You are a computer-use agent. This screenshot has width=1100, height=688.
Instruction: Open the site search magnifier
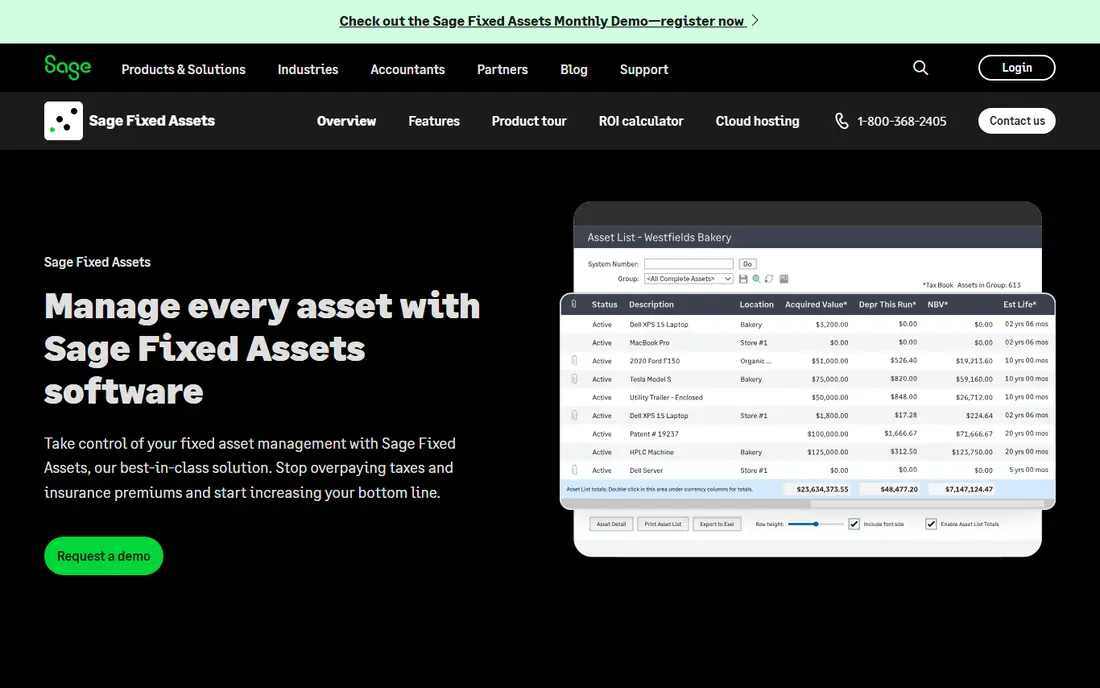pos(920,67)
